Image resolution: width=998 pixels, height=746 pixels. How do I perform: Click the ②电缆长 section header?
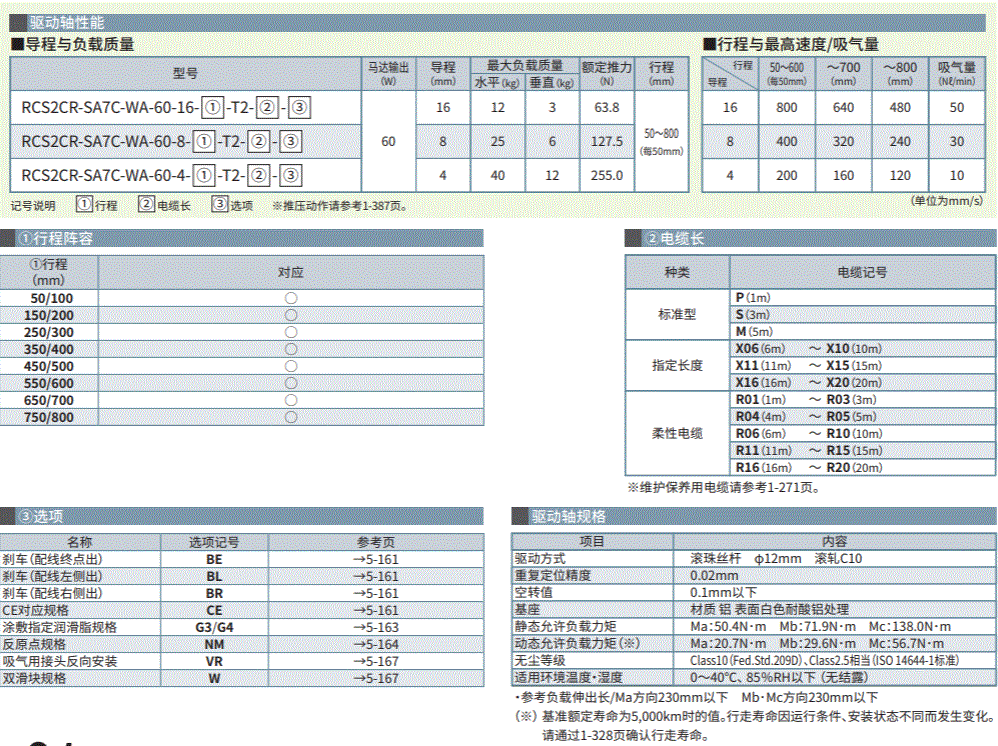pyautogui.click(x=810, y=239)
